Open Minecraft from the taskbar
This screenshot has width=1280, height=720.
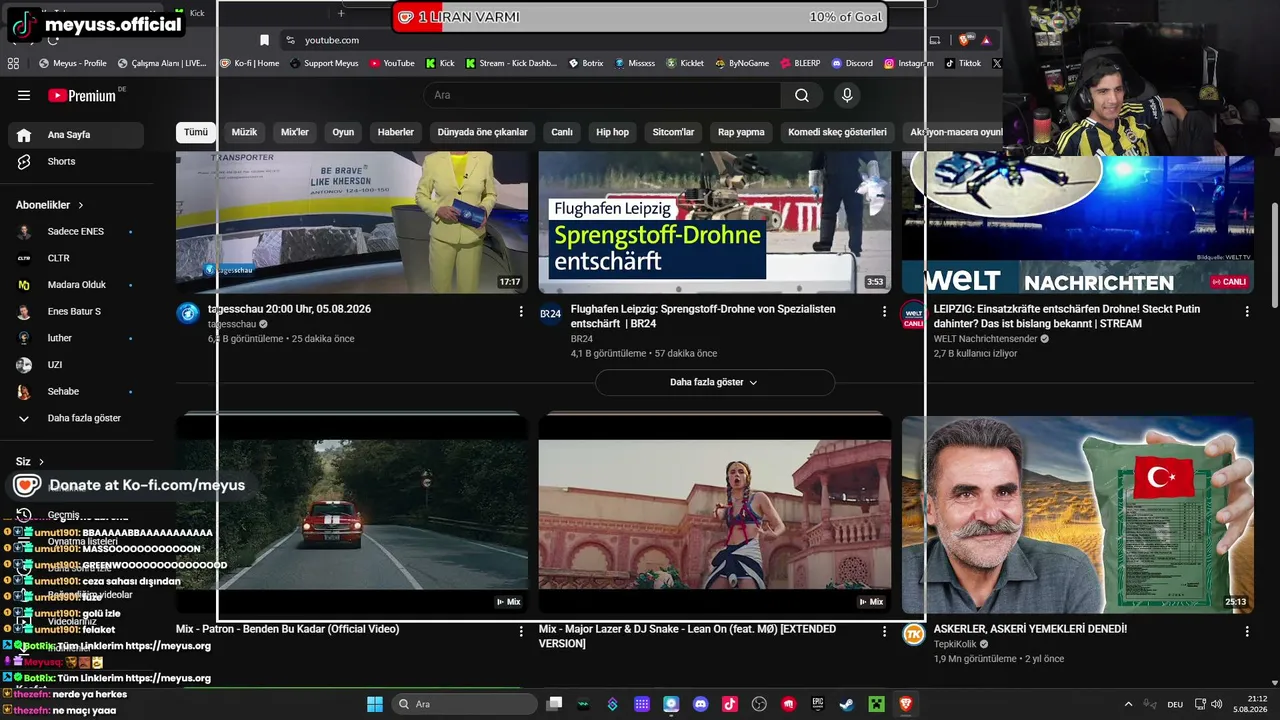click(876, 704)
